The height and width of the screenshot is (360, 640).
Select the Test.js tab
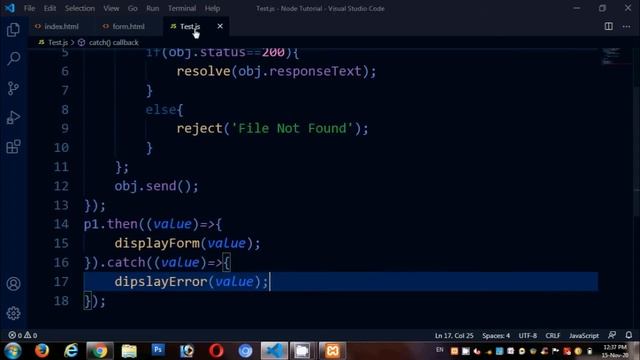point(190,26)
